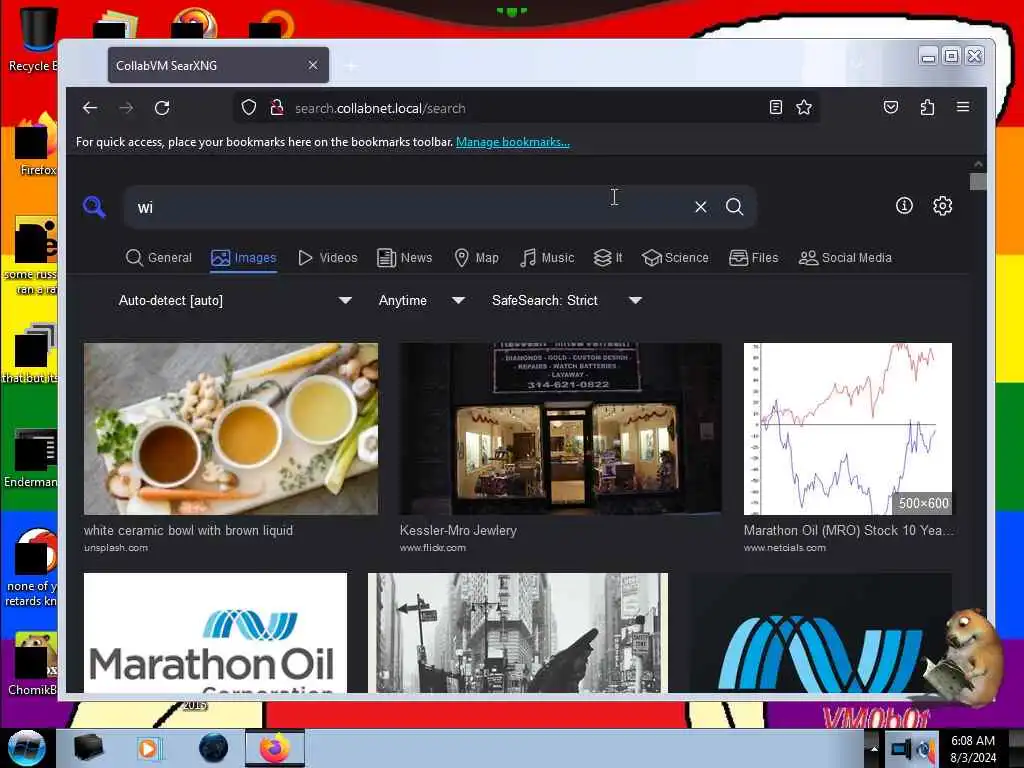Open the Anytime time range dropdown
Screen dimensions: 1024x768
coord(422,300)
